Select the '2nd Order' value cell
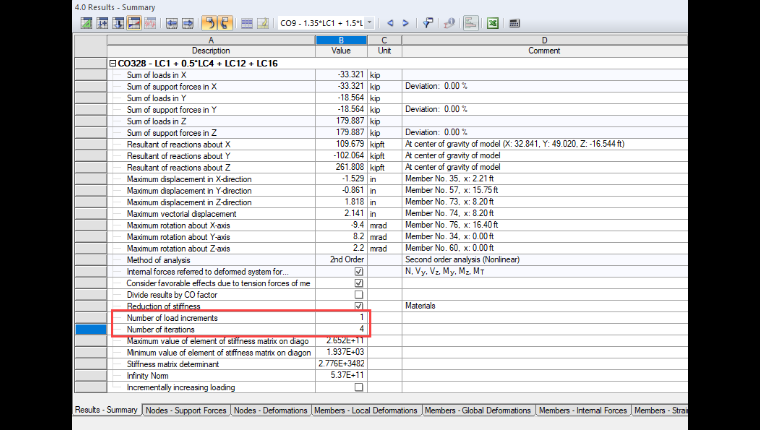This screenshot has width=760, height=430. click(x=341, y=260)
